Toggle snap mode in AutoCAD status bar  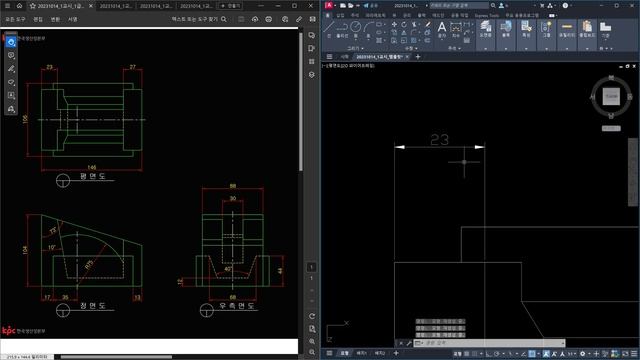coord(474,353)
